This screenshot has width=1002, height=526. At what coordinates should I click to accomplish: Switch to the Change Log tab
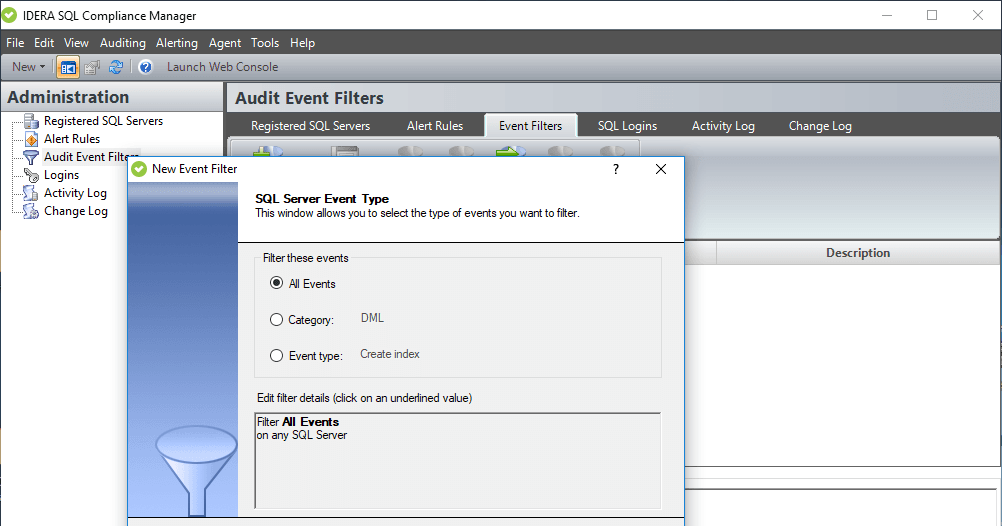point(820,126)
